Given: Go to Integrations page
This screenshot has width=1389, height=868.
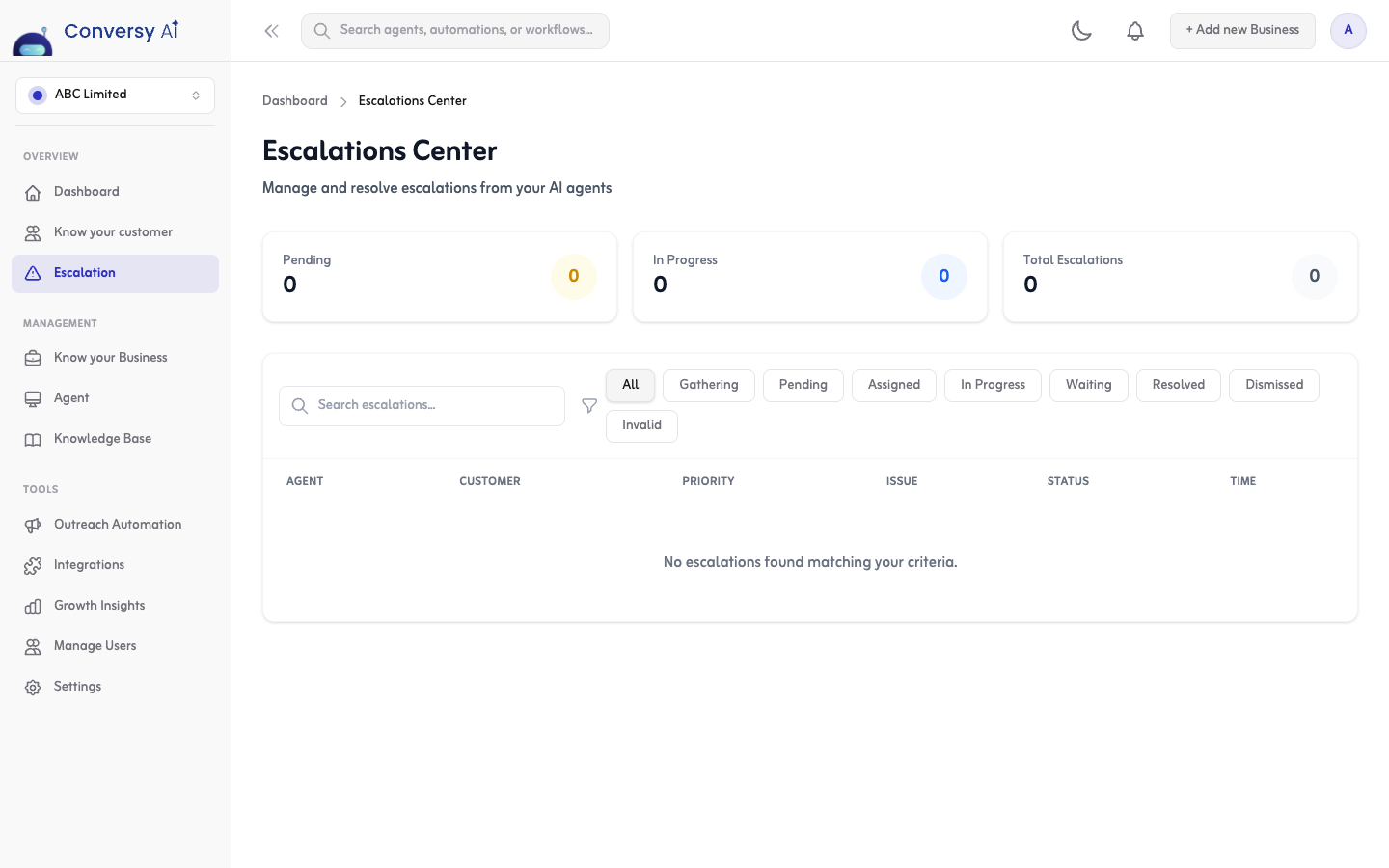Looking at the screenshot, I should [115, 565].
